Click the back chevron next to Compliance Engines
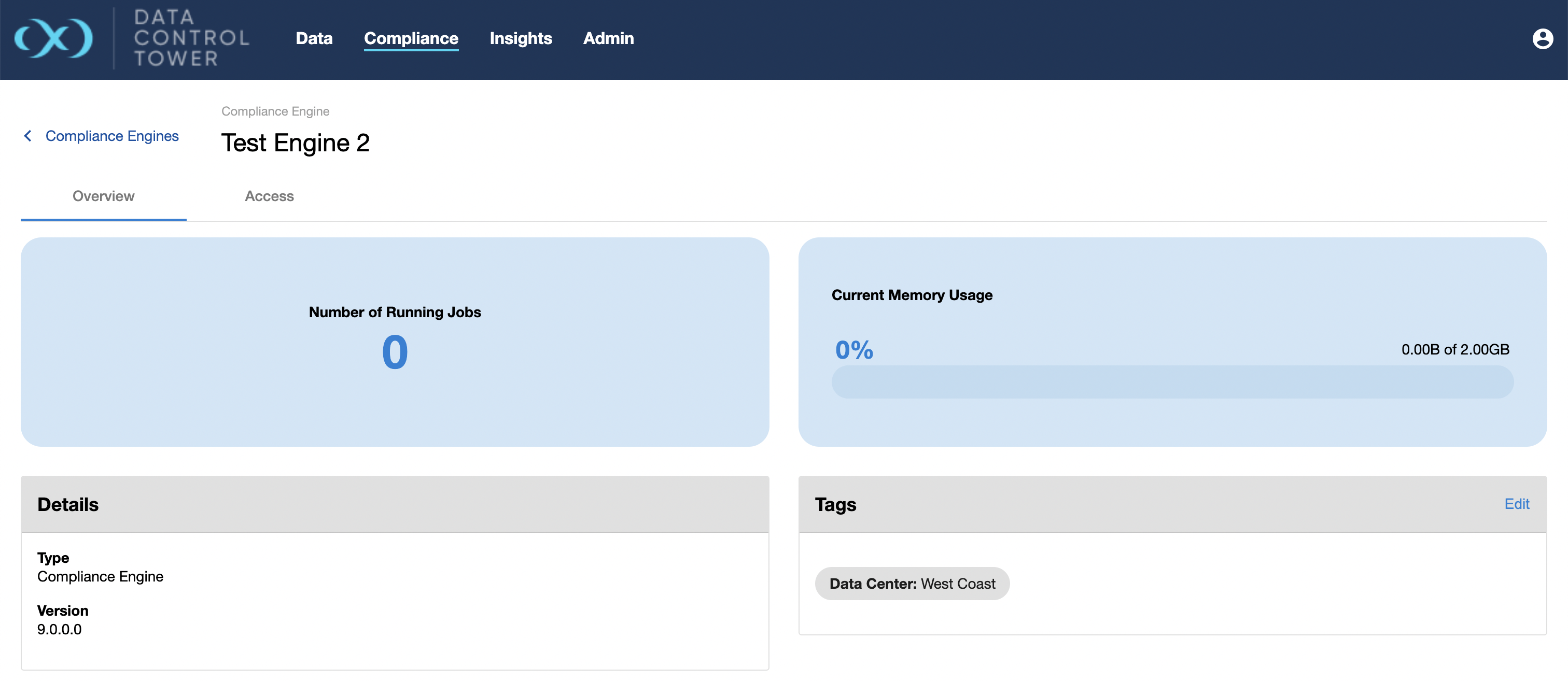The width and height of the screenshot is (1568, 681). (x=27, y=136)
